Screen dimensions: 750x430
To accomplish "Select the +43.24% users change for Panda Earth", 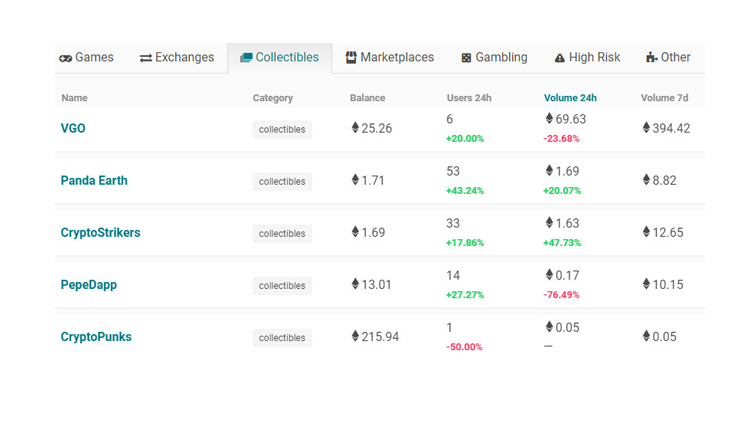I will (x=465, y=191).
